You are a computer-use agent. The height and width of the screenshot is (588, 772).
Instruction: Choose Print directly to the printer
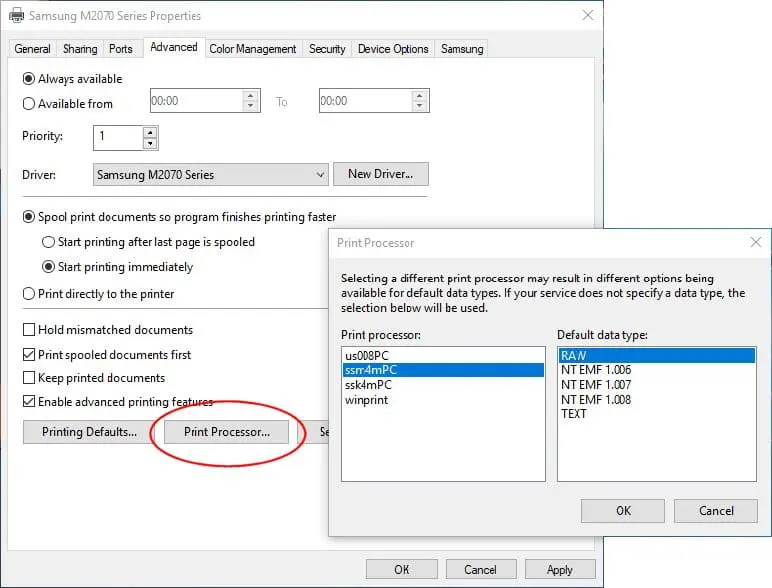(98, 294)
